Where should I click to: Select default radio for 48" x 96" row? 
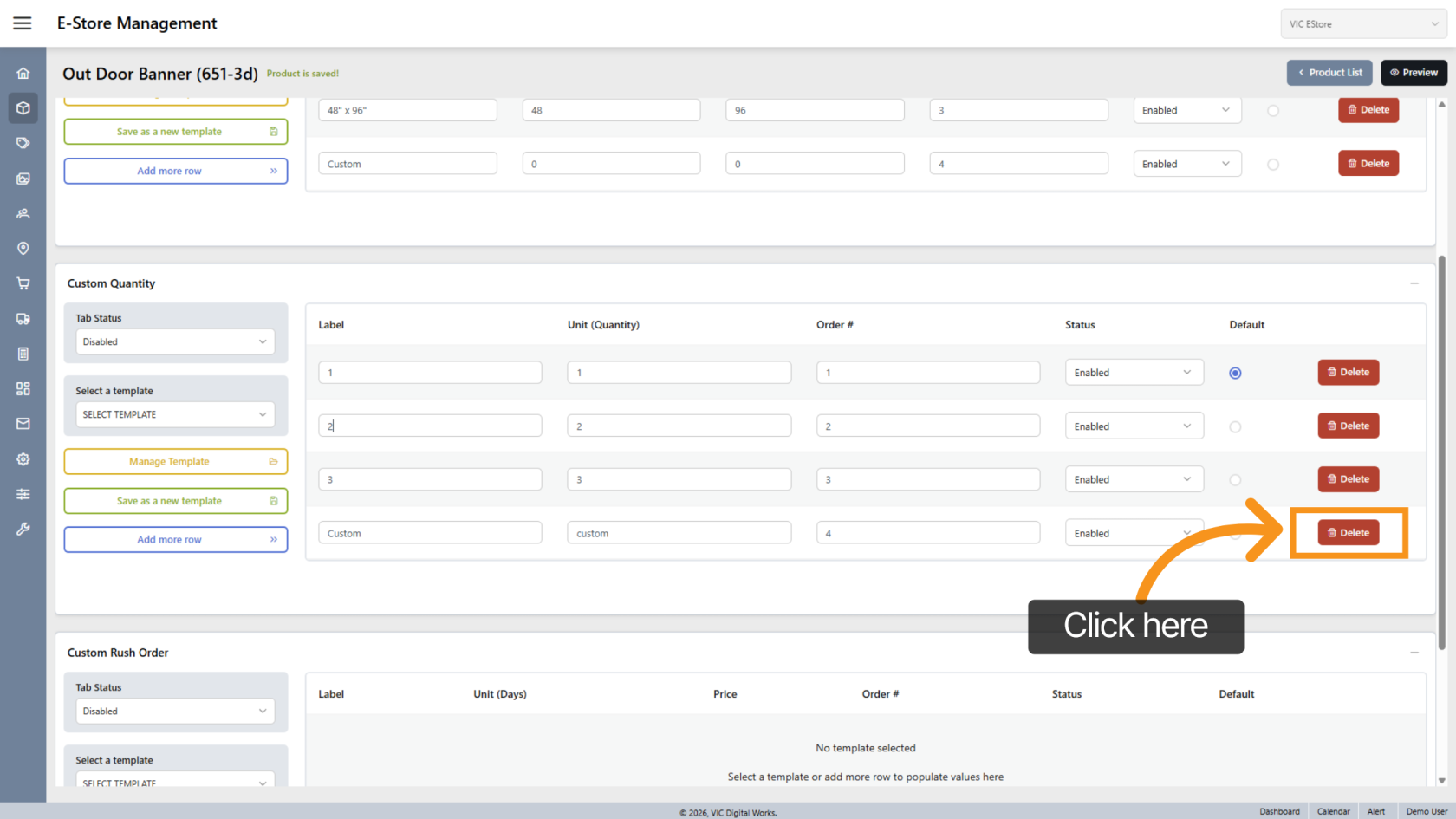(x=1272, y=111)
